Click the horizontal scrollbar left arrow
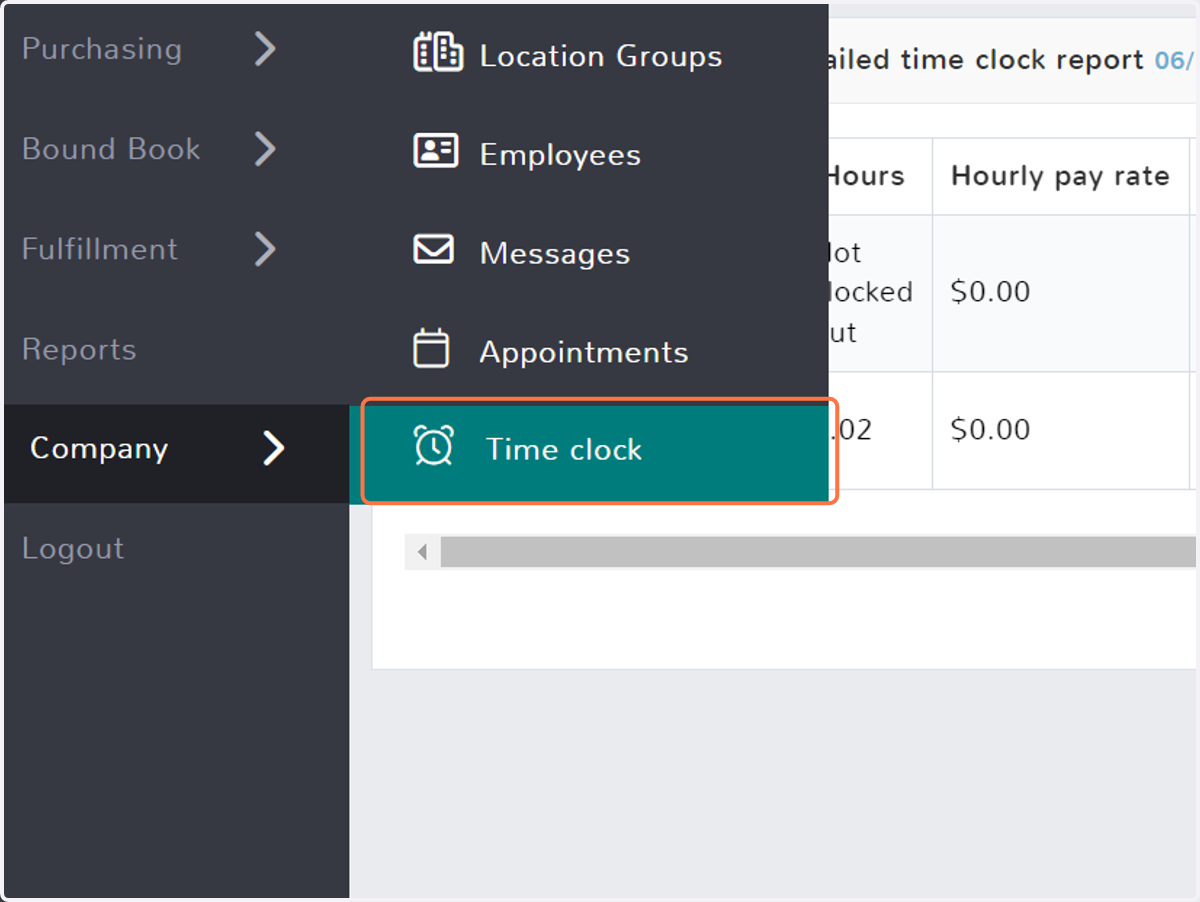Viewport: 1200px width, 902px height. pyautogui.click(x=422, y=552)
